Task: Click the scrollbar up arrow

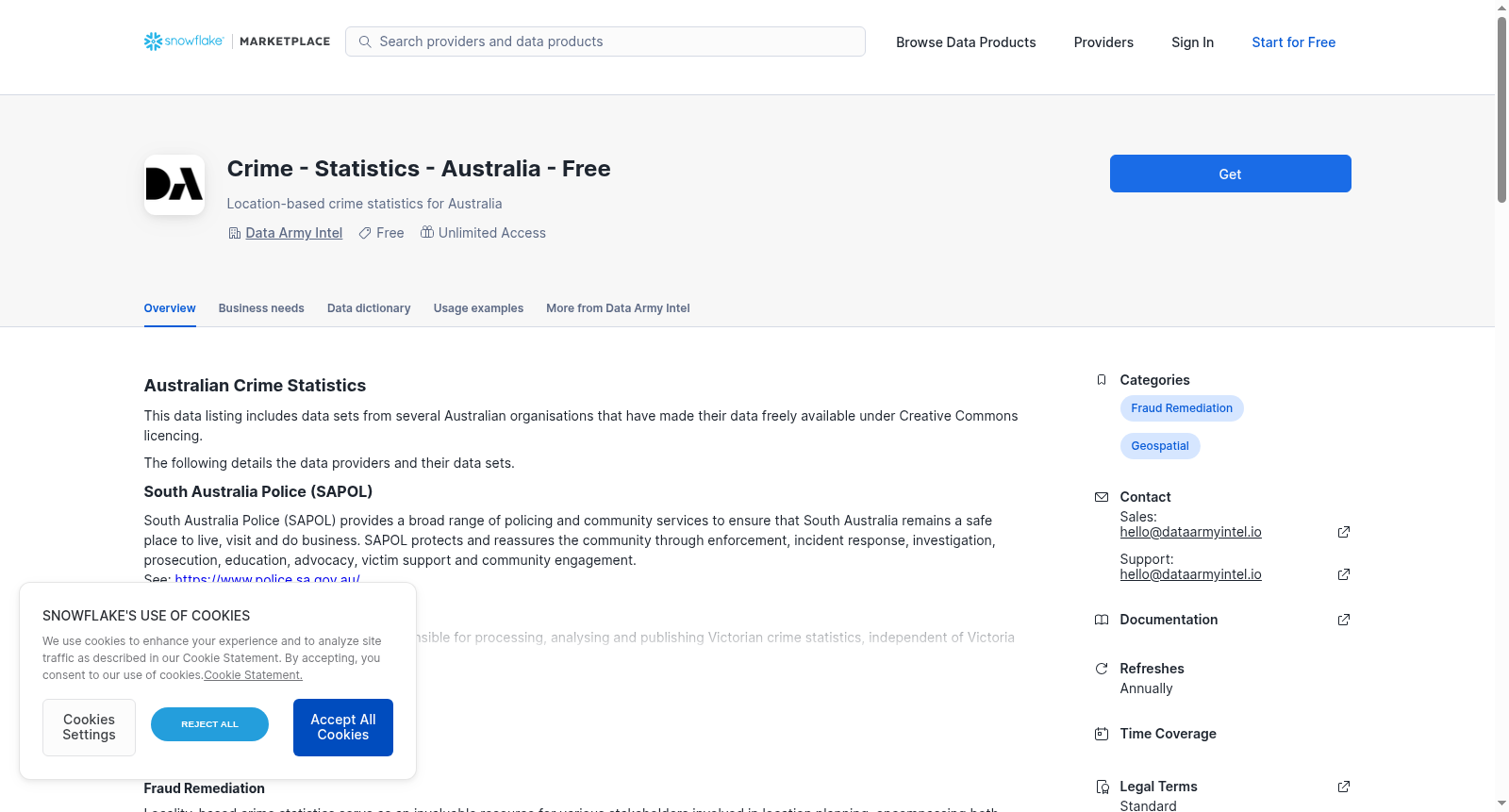Action: click(x=1501, y=8)
